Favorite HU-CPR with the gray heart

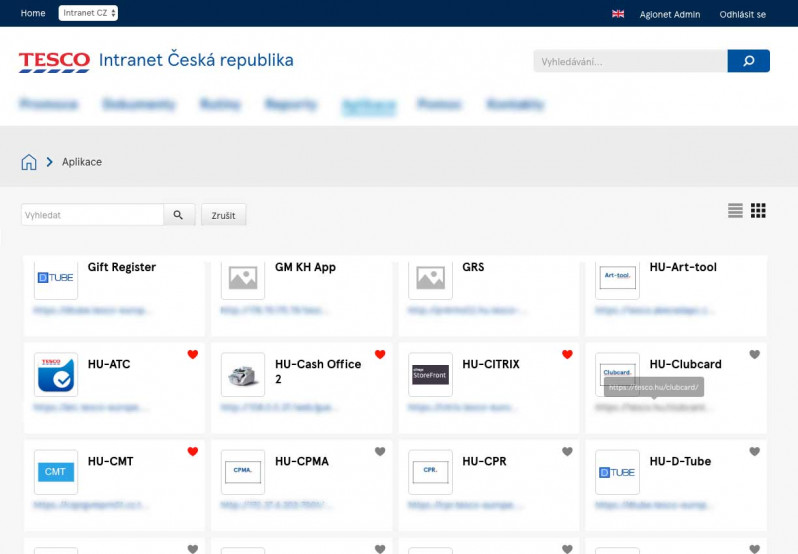[x=567, y=451]
